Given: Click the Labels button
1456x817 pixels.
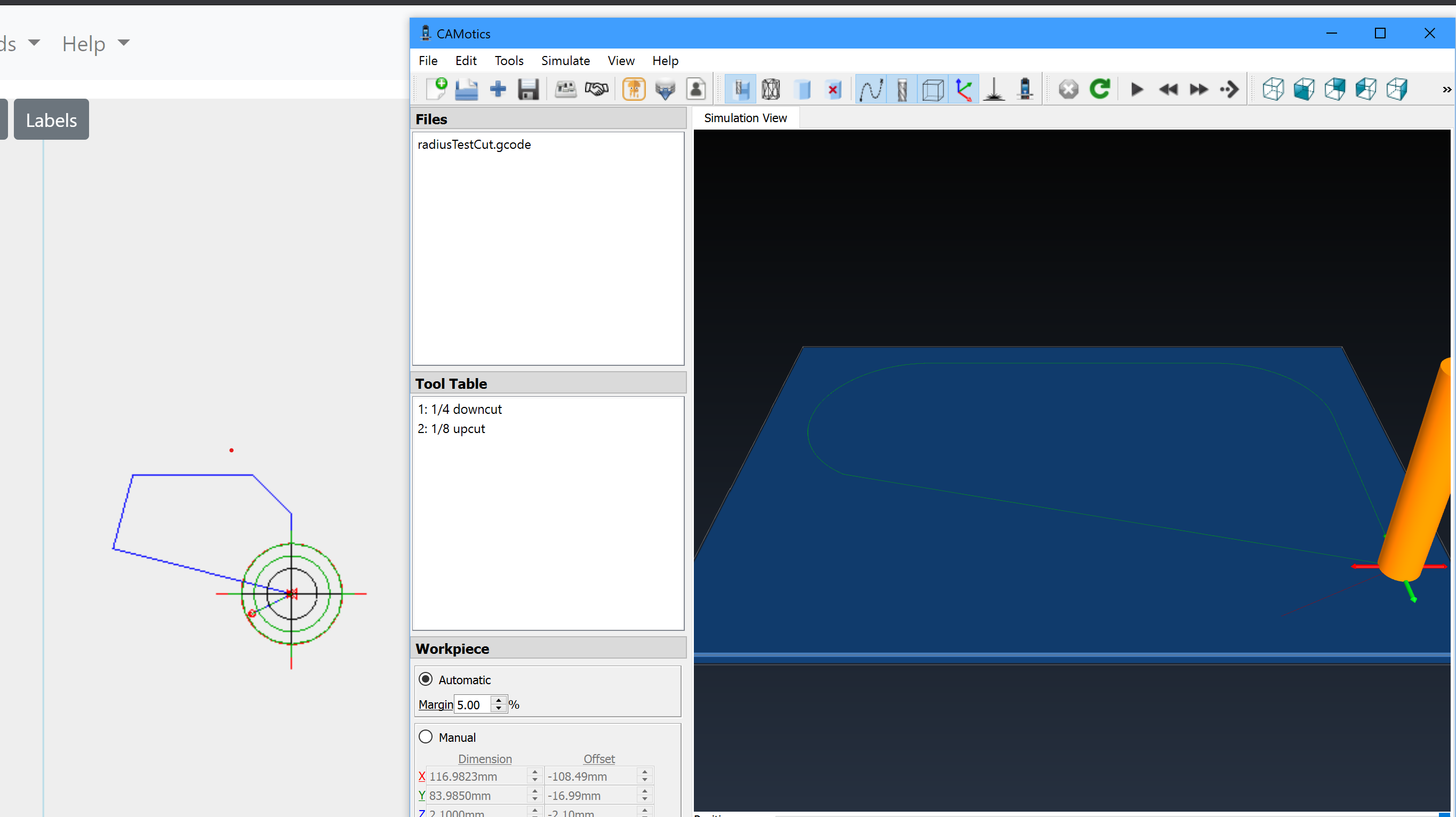Looking at the screenshot, I should click(51, 120).
